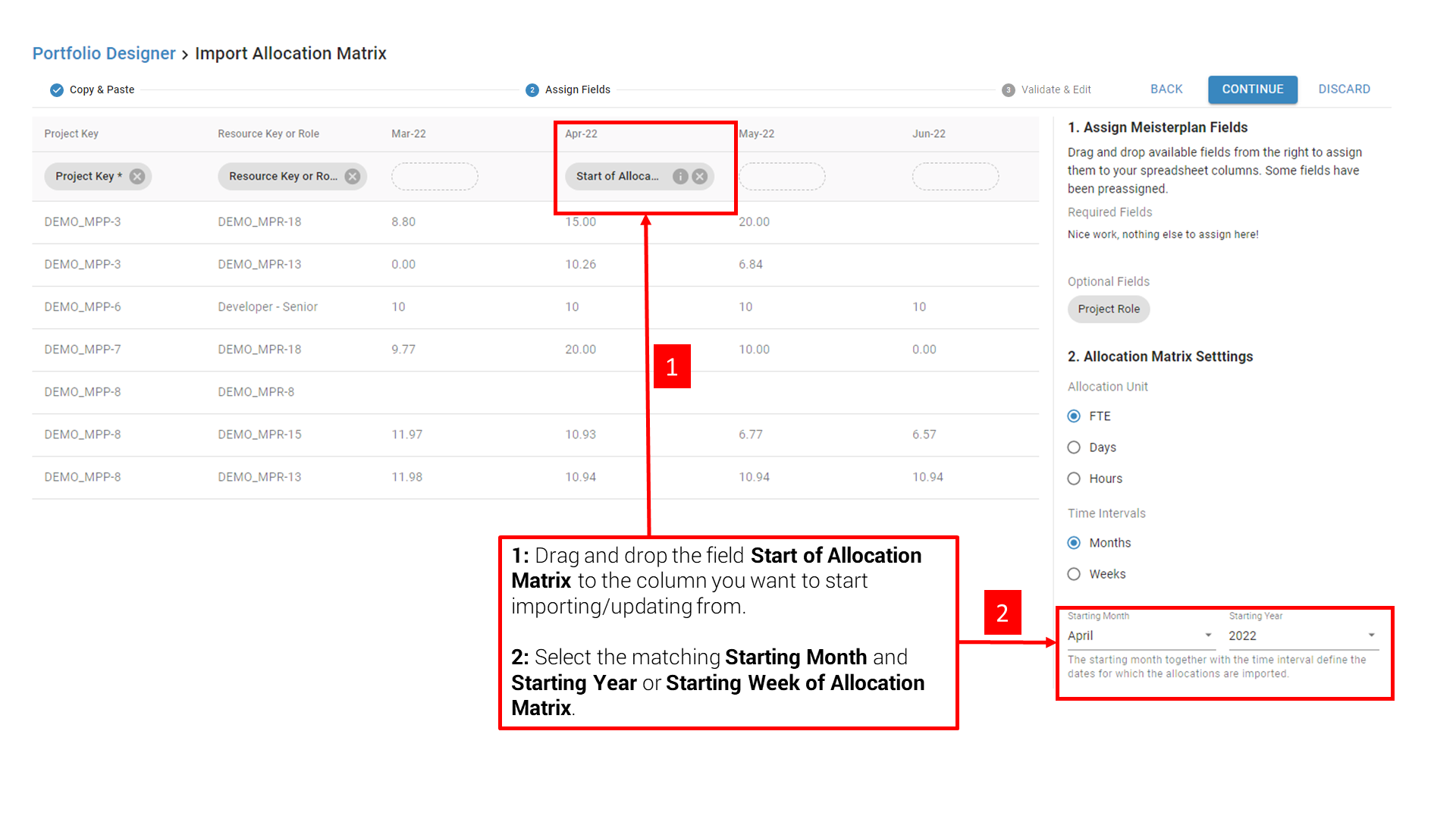The image size is (1456, 819).
Task: Click DISCARD to cancel import
Action: click(x=1344, y=89)
